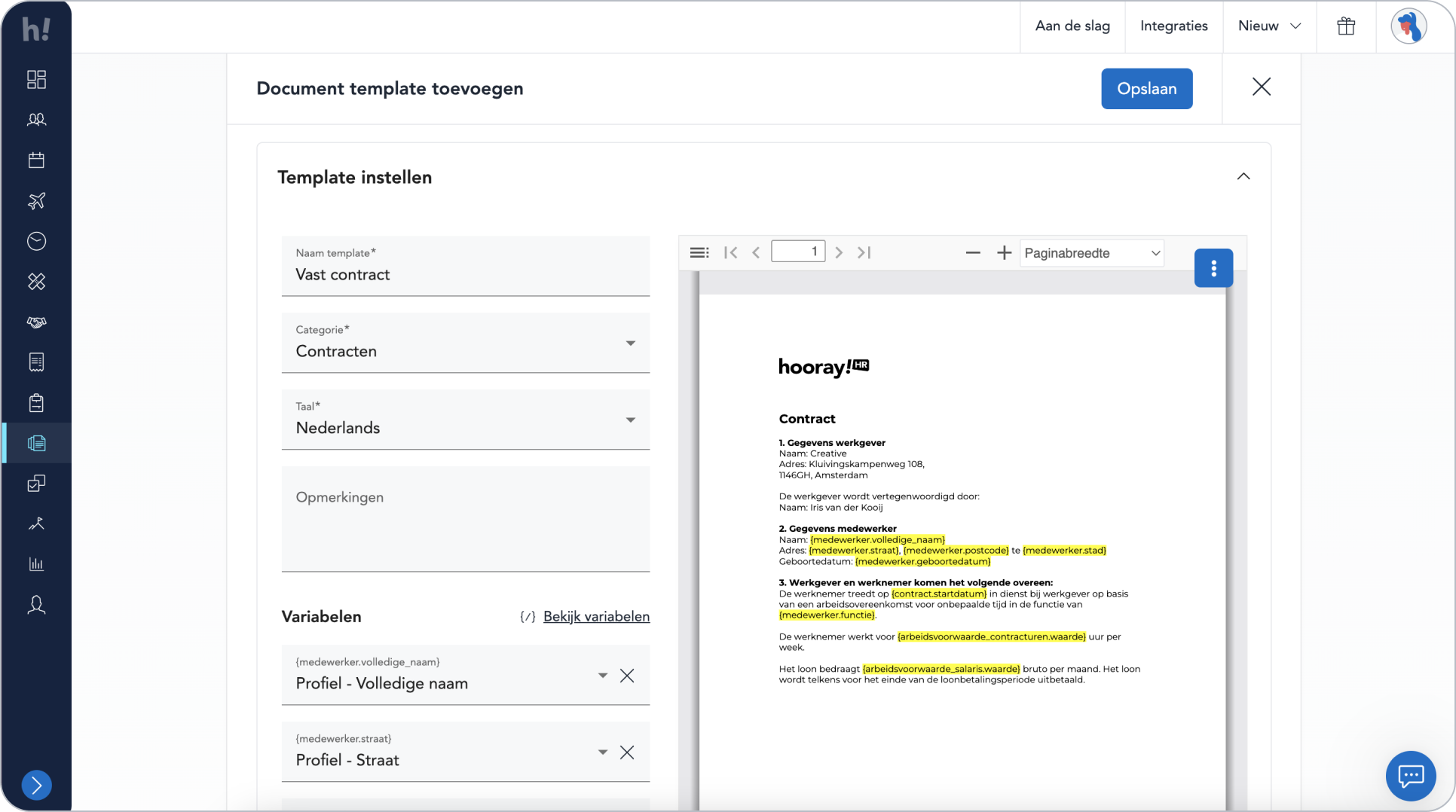
Task: Open the handshake icon in sidebar
Action: click(x=36, y=322)
